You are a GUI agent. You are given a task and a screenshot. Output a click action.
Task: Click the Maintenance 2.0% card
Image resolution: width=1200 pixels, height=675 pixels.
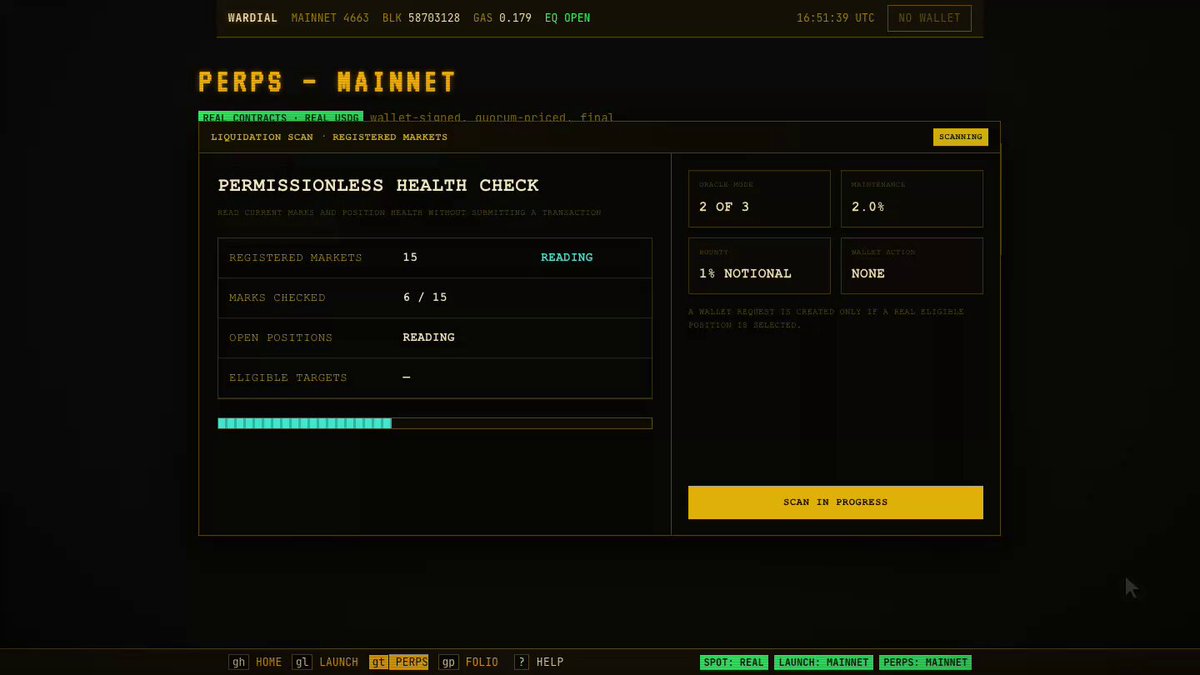(x=912, y=198)
